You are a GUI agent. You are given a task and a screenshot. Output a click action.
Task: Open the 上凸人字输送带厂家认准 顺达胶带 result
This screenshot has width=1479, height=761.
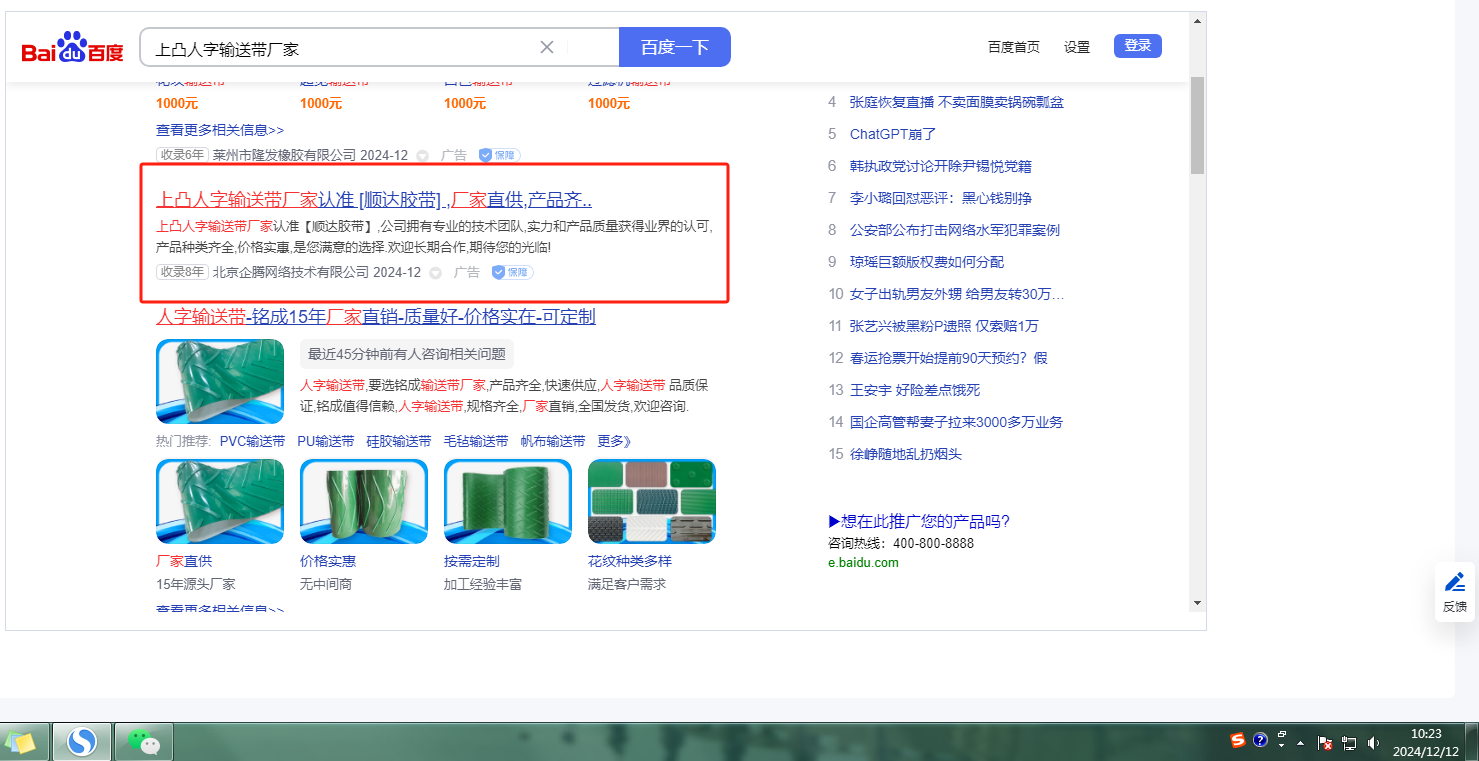(x=374, y=199)
